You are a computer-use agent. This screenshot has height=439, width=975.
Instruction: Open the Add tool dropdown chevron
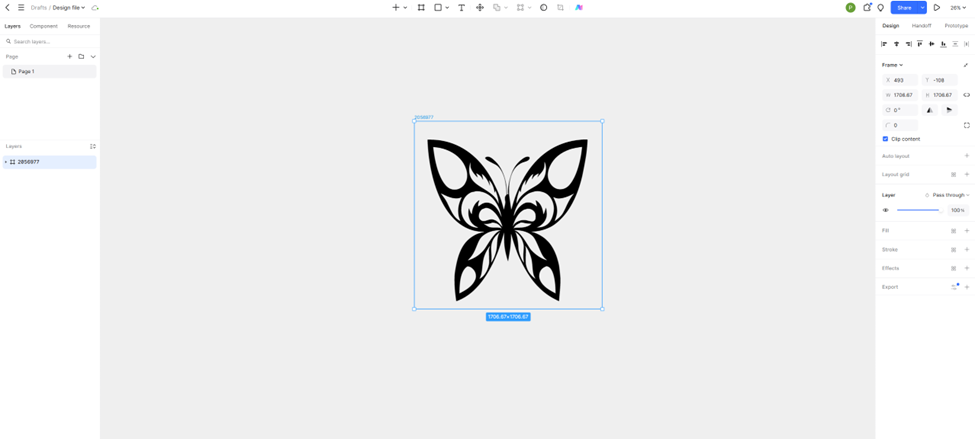click(405, 7)
